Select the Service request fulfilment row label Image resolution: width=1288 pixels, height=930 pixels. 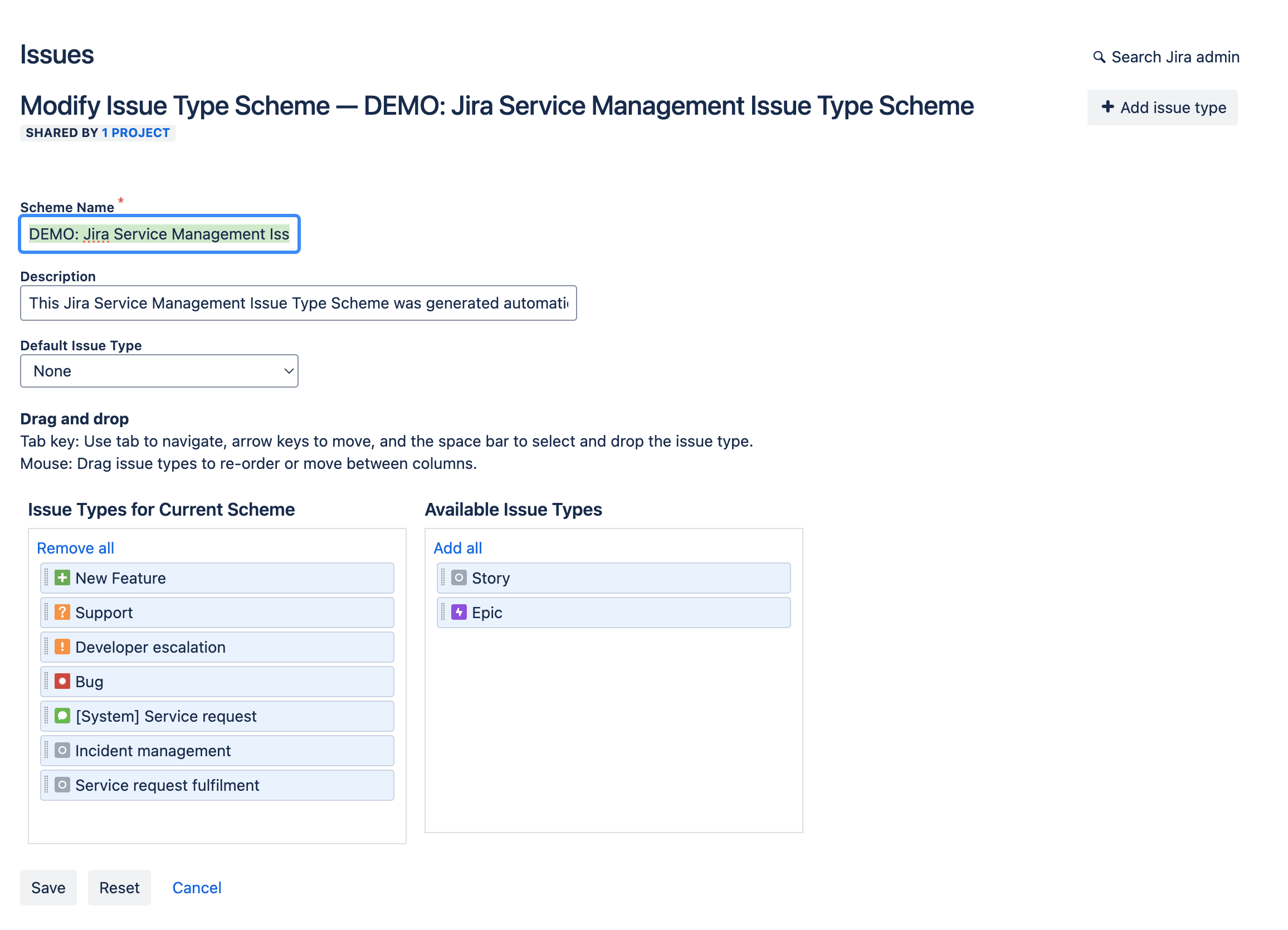167,785
